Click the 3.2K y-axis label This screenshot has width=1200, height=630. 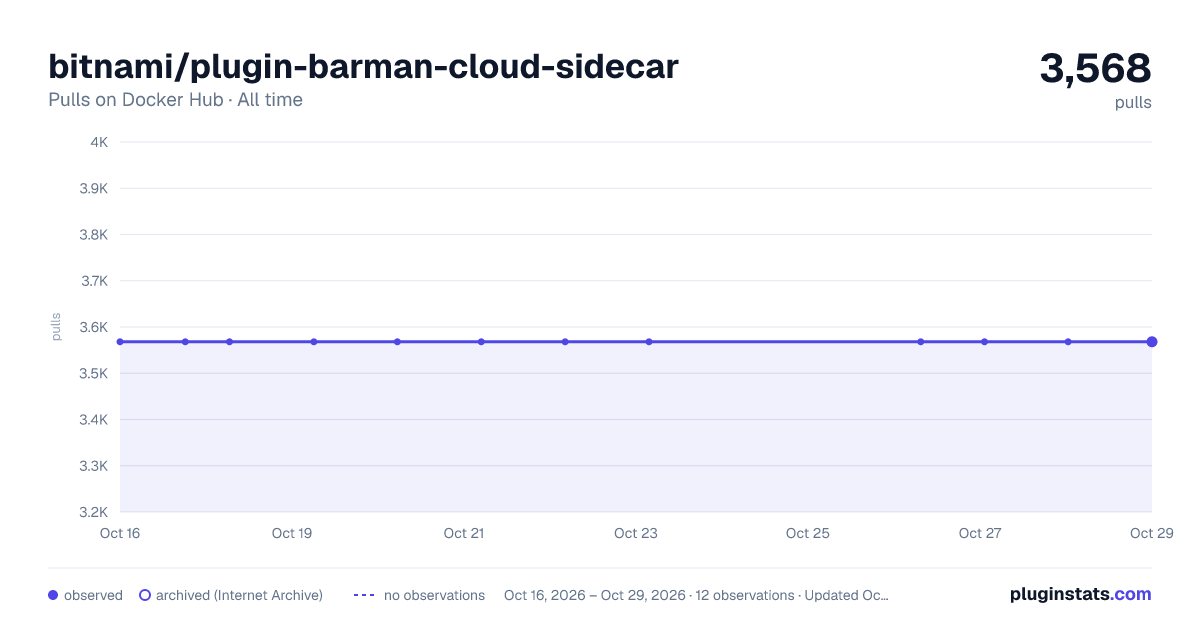point(94,512)
